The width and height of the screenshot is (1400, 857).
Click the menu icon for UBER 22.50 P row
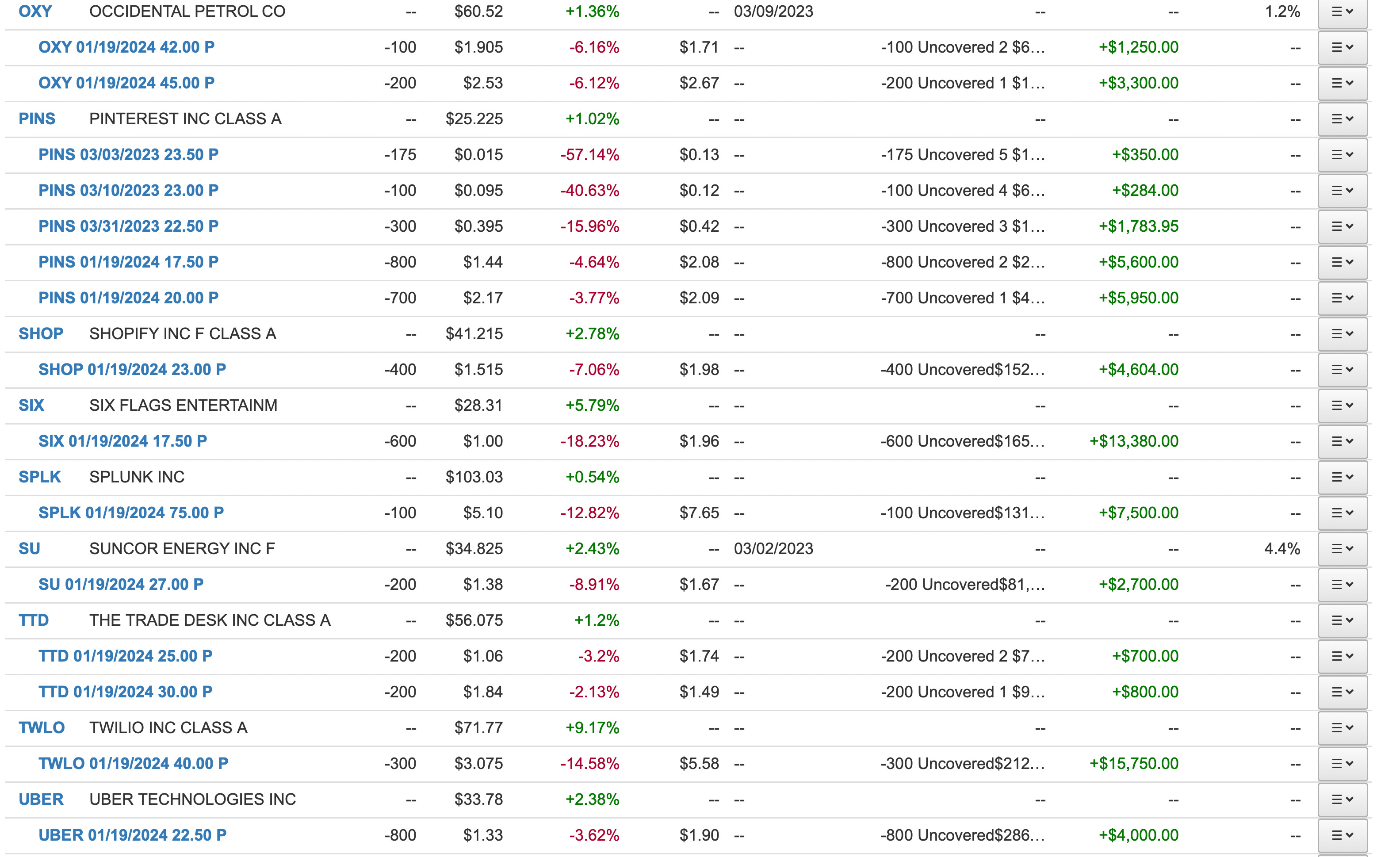tap(1342, 835)
